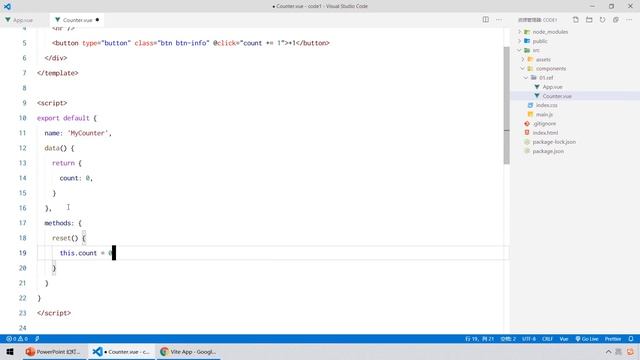The image size is (640, 360).
Task: Click 'reset()' on line 18
Action: coord(65,238)
